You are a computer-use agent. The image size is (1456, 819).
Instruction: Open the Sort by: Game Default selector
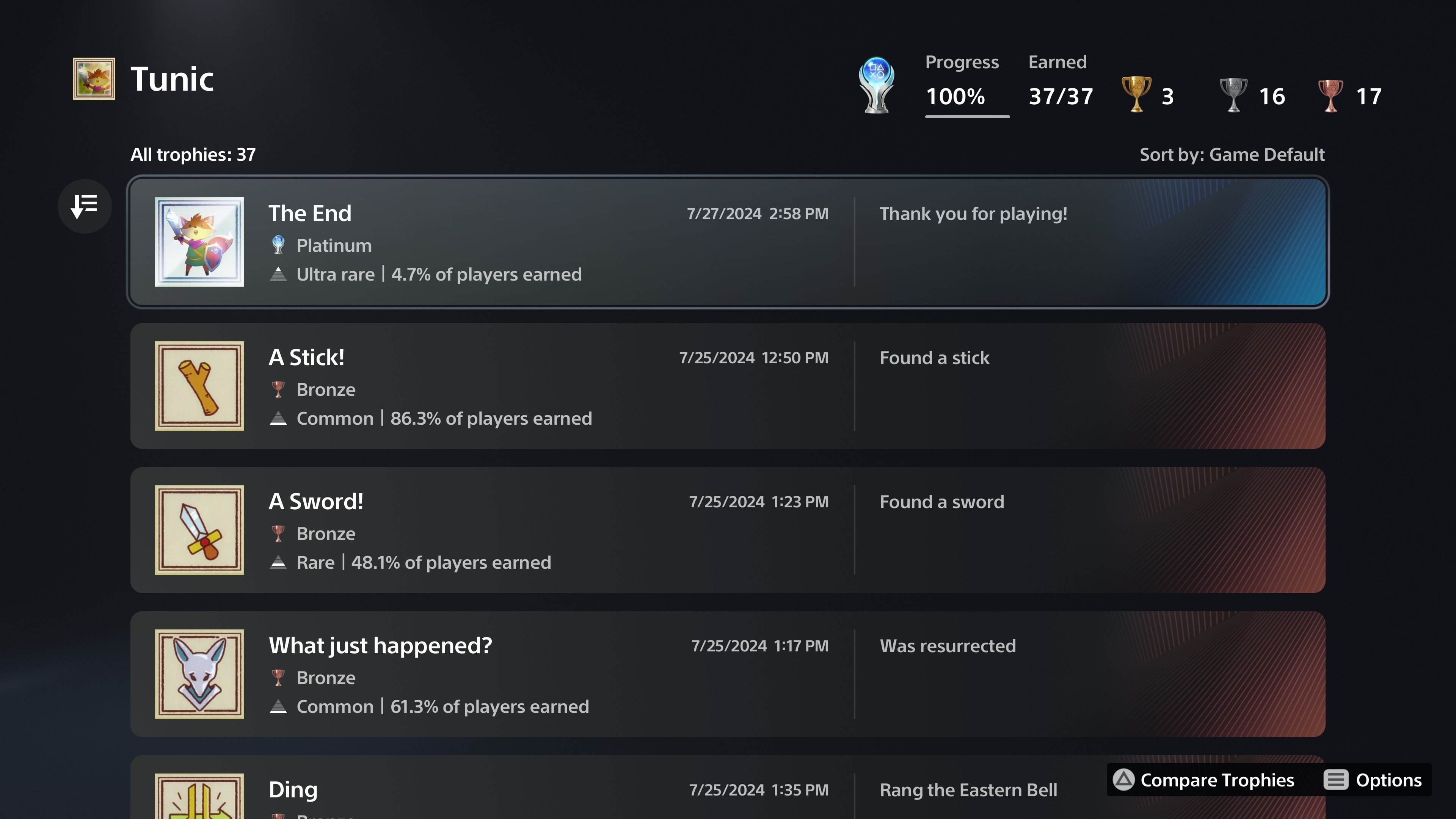tap(1232, 154)
